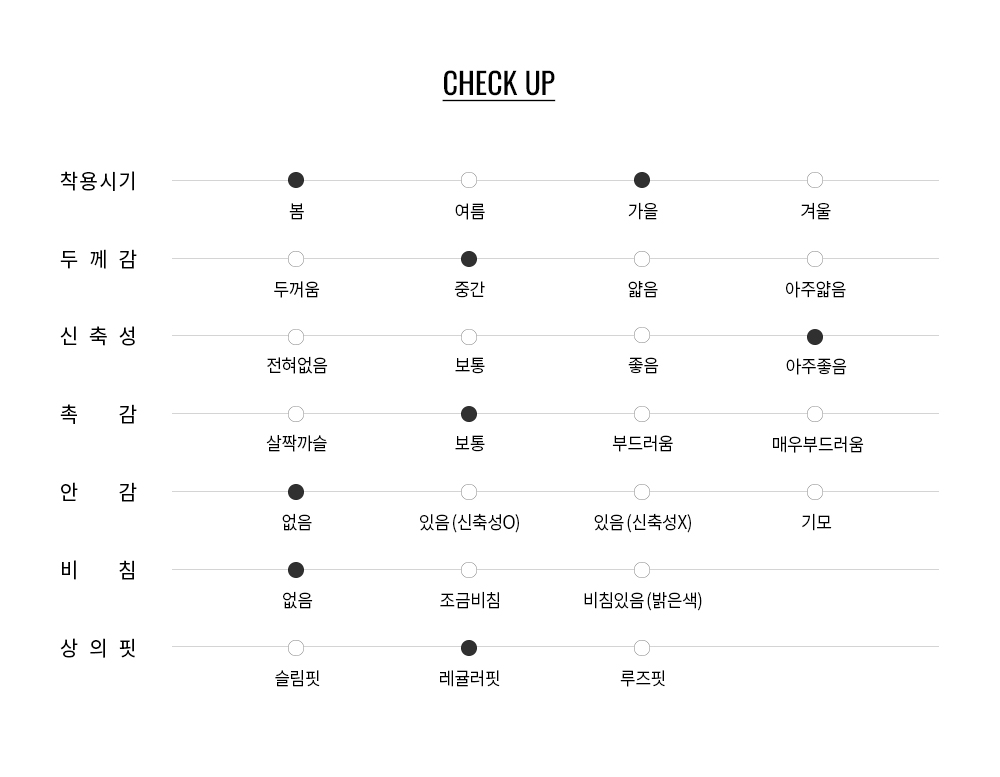This screenshot has height=777, width=1000.
Task: Select 두꺼움 thickness option
Action: point(296,259)
